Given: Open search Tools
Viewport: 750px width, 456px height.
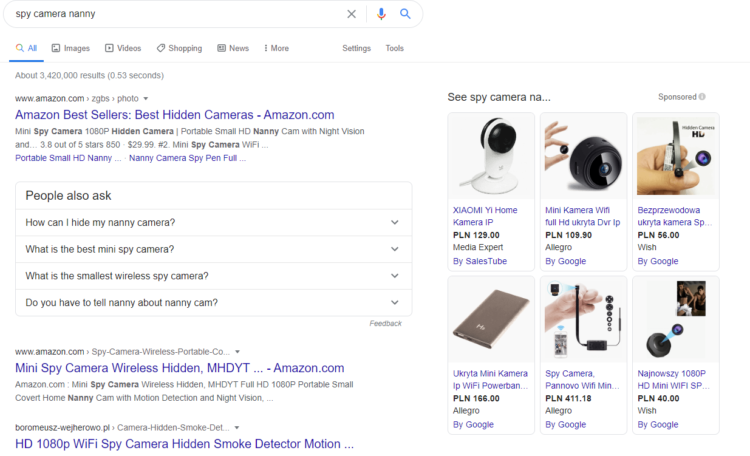Looking at the screenshot, I should pyautogui.click(x=395, y=48).
